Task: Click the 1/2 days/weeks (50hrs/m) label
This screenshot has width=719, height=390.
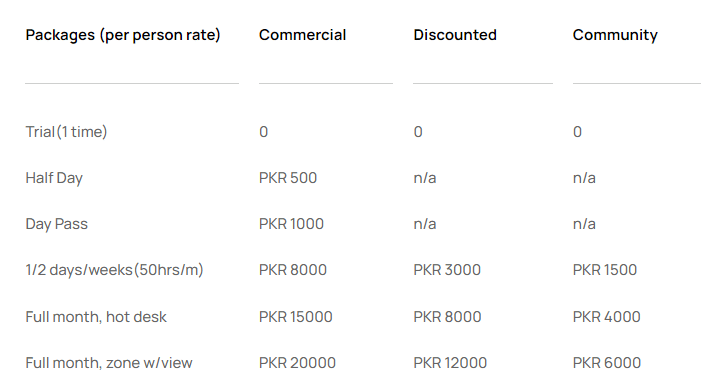Action: click(114, 270)
